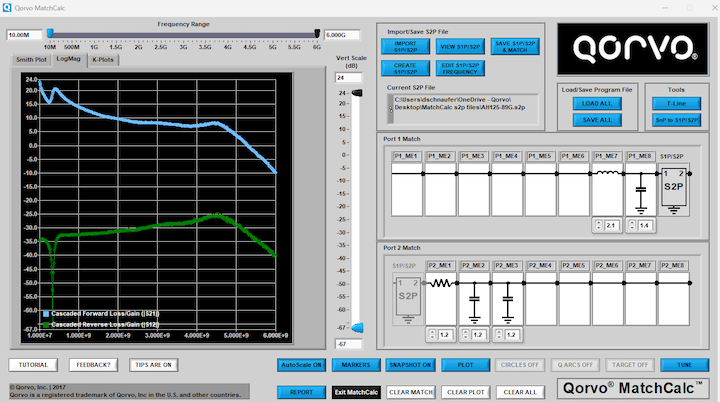Click EDIT S1P/S2P FREQUENCY button
720x402 pixels.
coord(460,68)
